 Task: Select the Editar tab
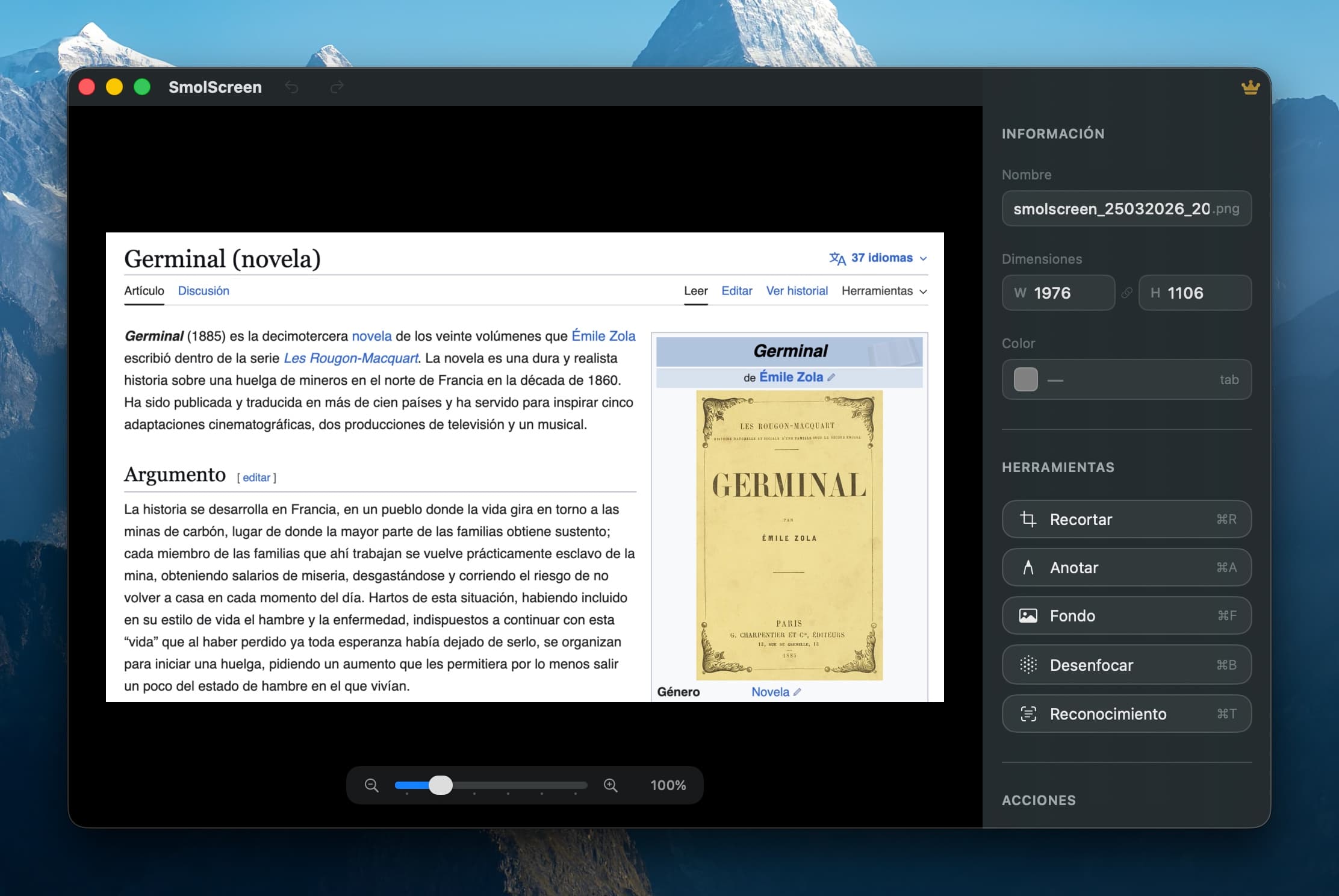(737, 291)
